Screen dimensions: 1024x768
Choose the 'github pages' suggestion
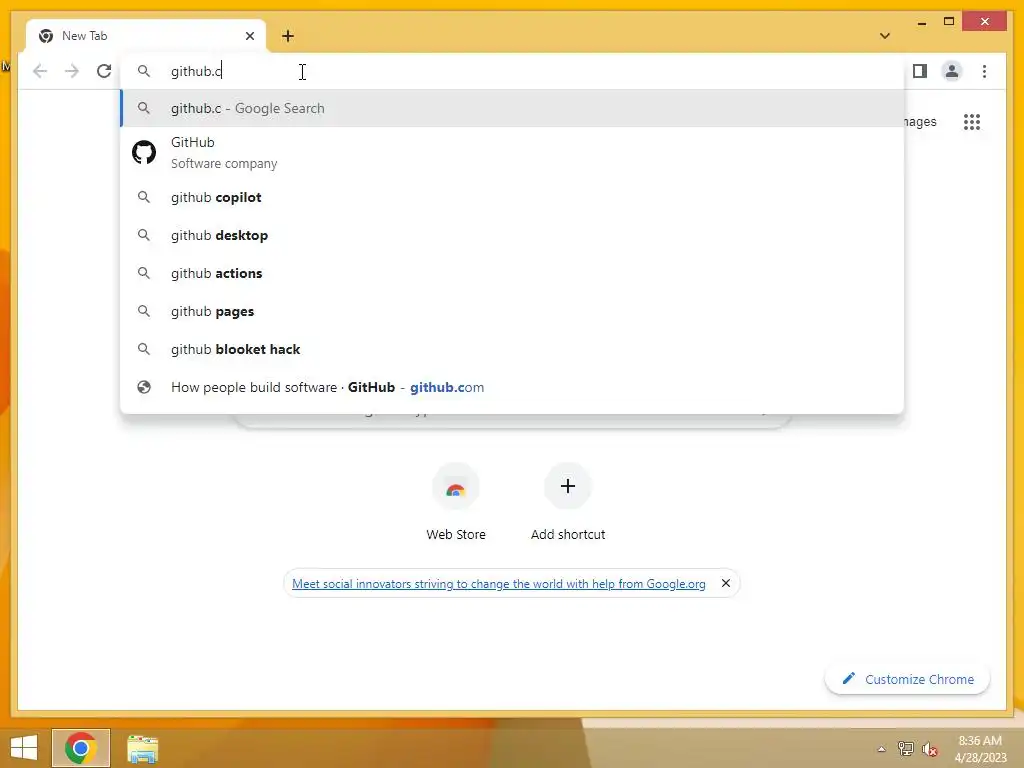point(512,312)
